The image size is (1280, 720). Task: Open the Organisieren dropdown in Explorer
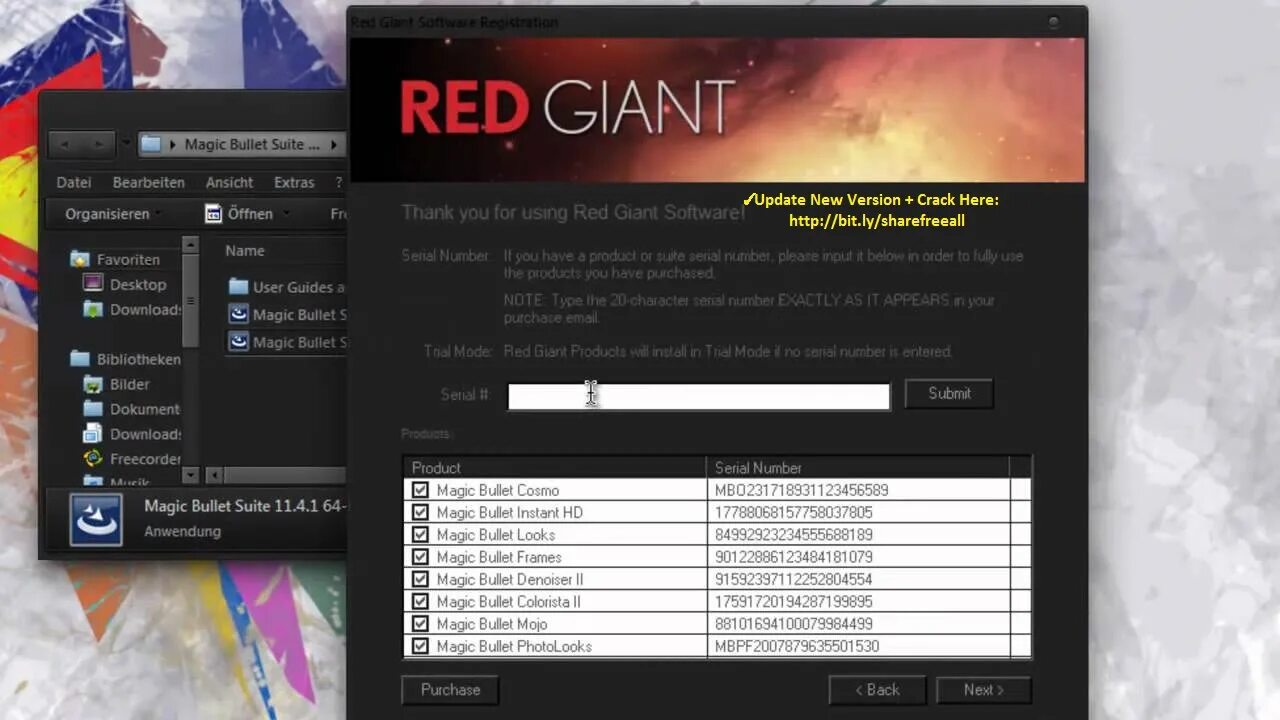coord(113,213)
